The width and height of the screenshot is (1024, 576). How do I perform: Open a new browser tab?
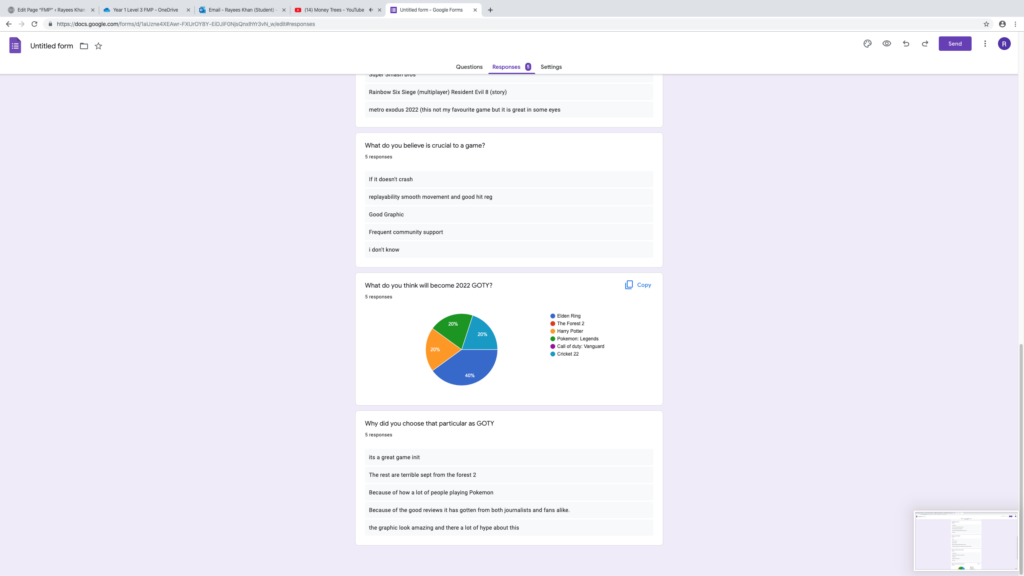pyautogui.click(x=490, y=10)
